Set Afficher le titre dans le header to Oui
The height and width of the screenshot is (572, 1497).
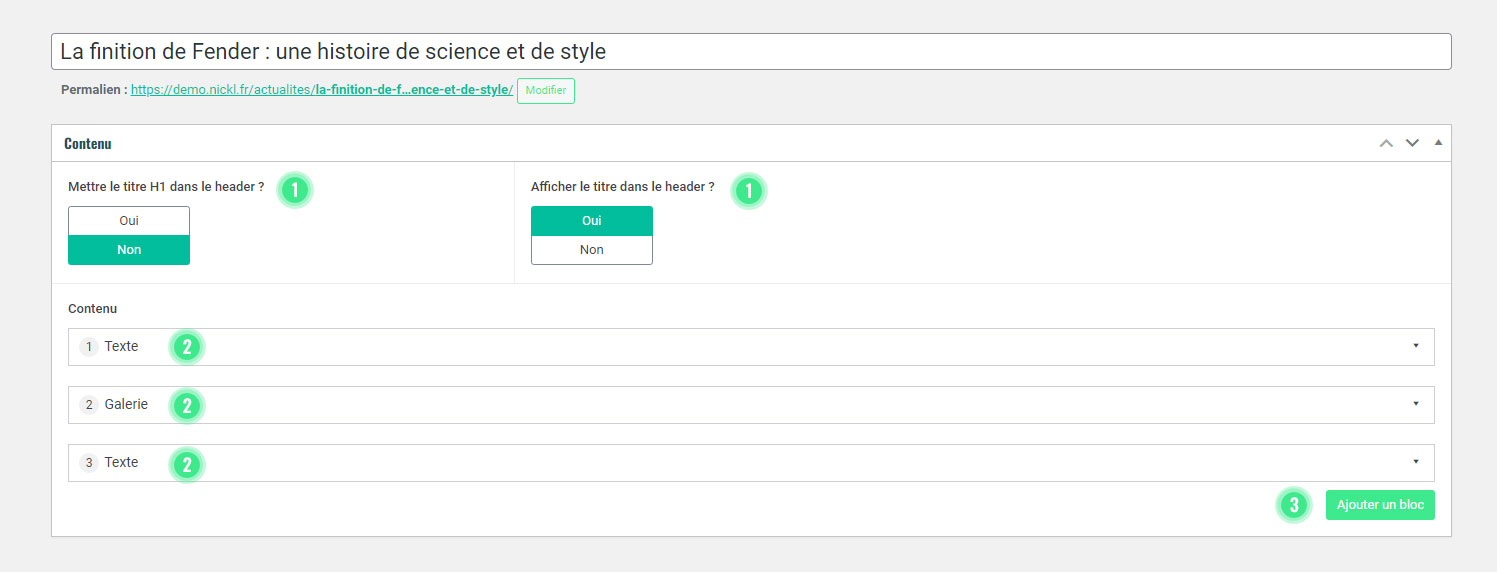click(x=592, y=221)
